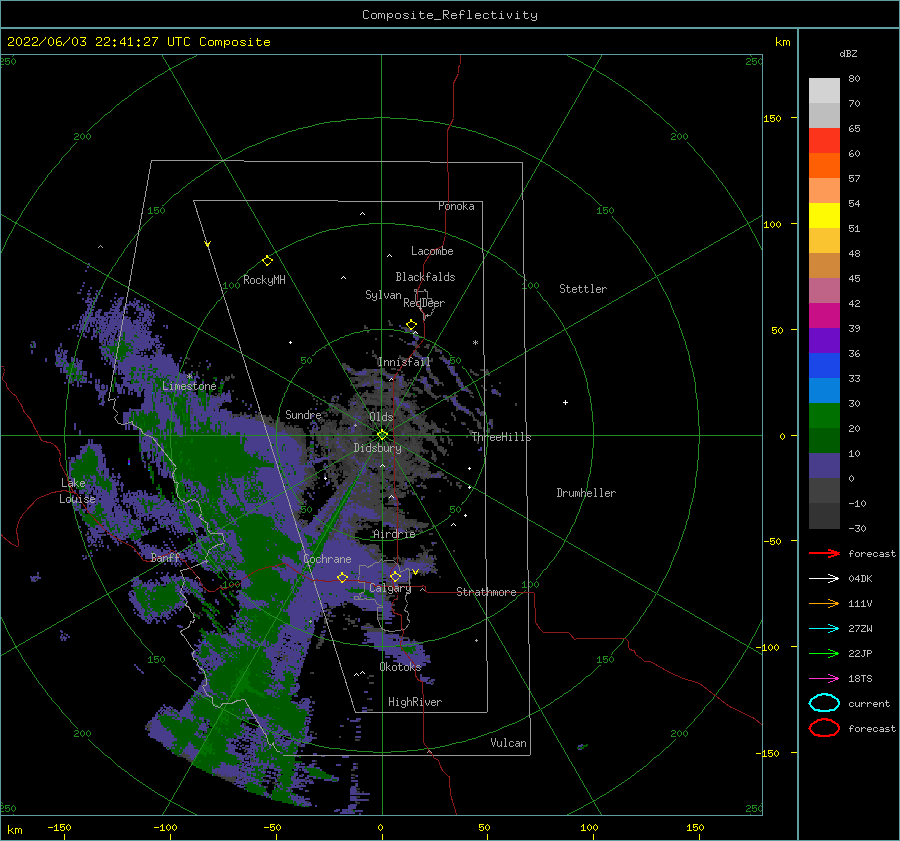Click the Cochrane town label

pyautogui.click(x=327, y=559)
